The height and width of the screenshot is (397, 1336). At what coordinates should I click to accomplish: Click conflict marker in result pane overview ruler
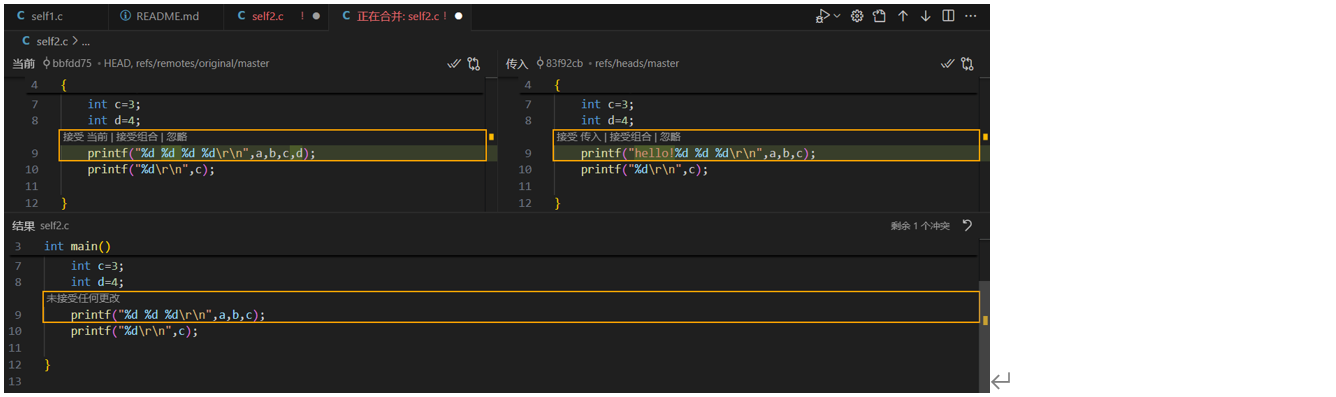tap(985, 321)
